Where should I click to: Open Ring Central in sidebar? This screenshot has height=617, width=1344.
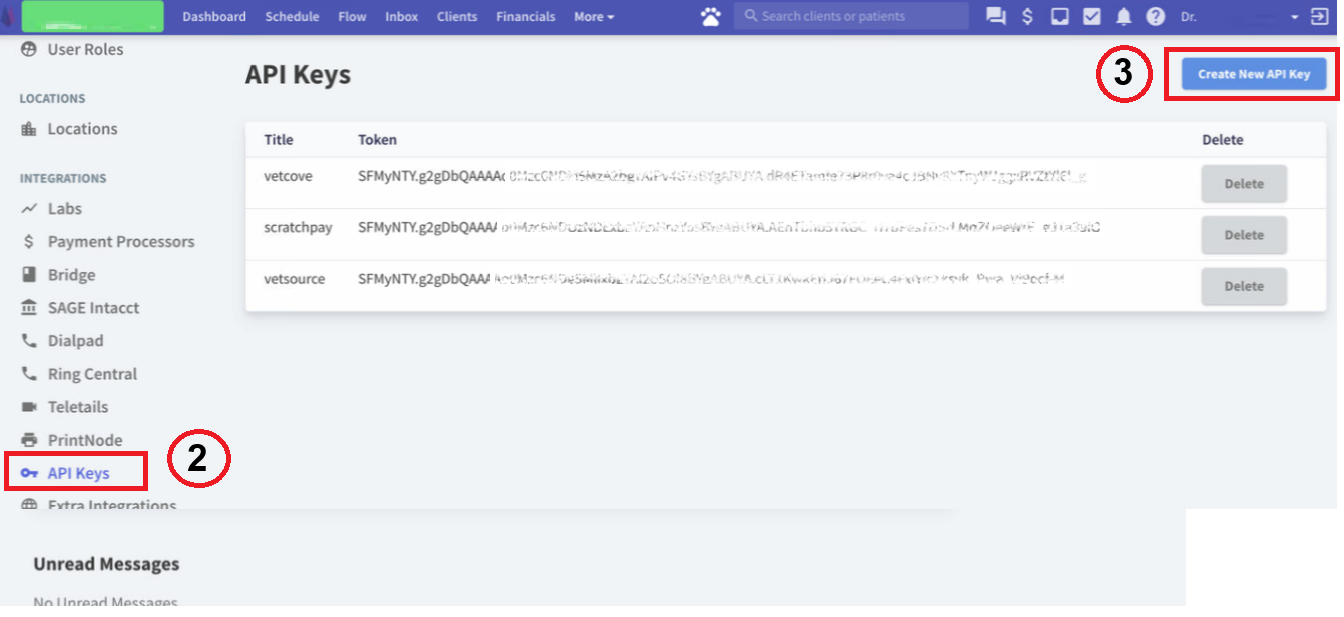[x=92, y=374]
